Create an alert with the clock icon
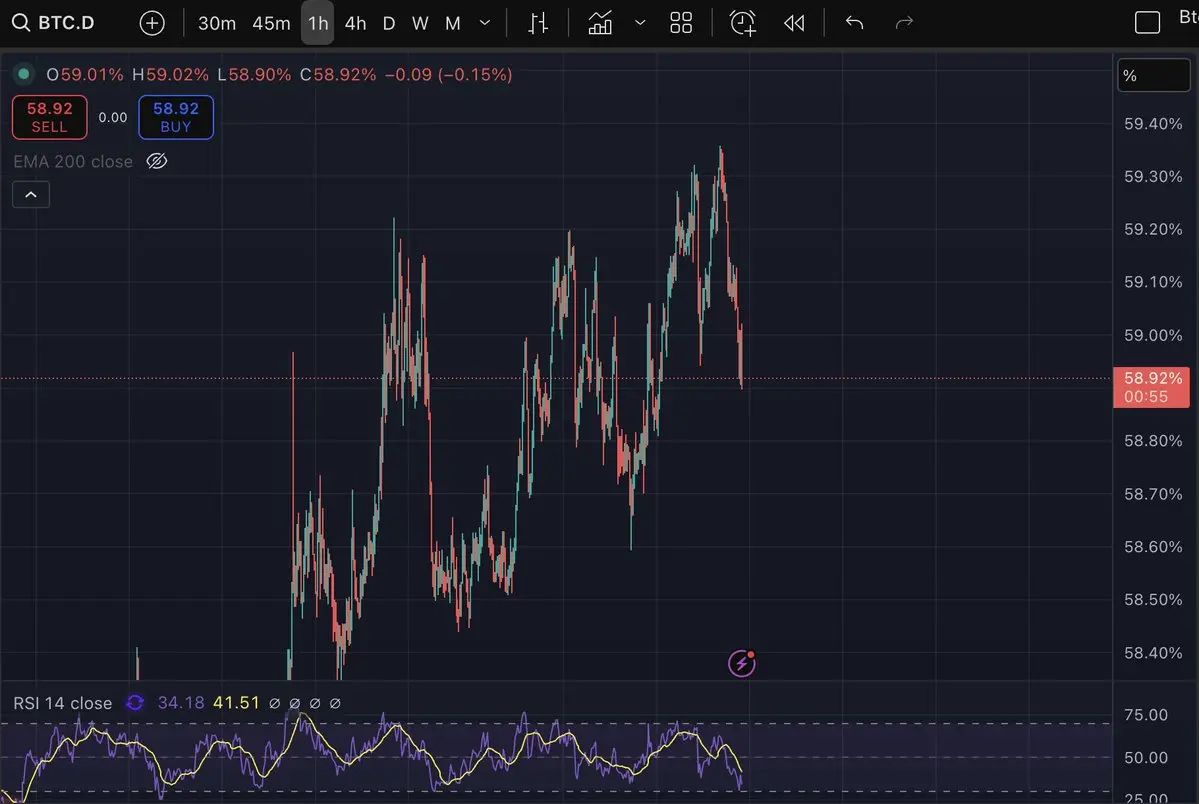This screenshot has width=1199, height=804. pyautogui.click(x=743, y=23)
